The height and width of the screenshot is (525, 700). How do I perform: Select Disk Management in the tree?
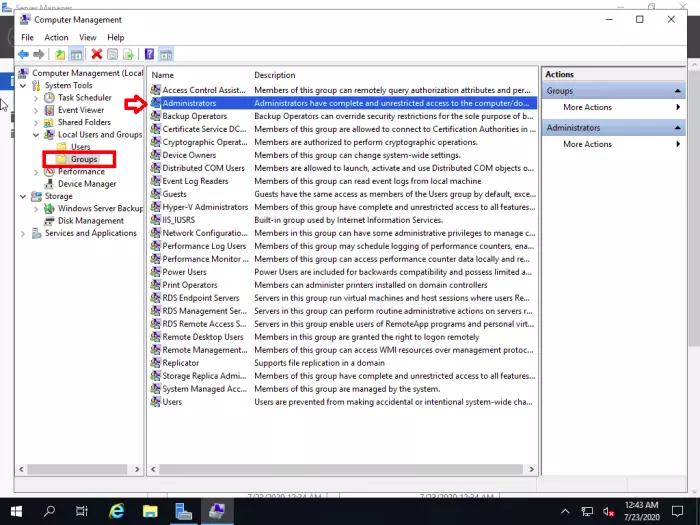click(91, 221)
